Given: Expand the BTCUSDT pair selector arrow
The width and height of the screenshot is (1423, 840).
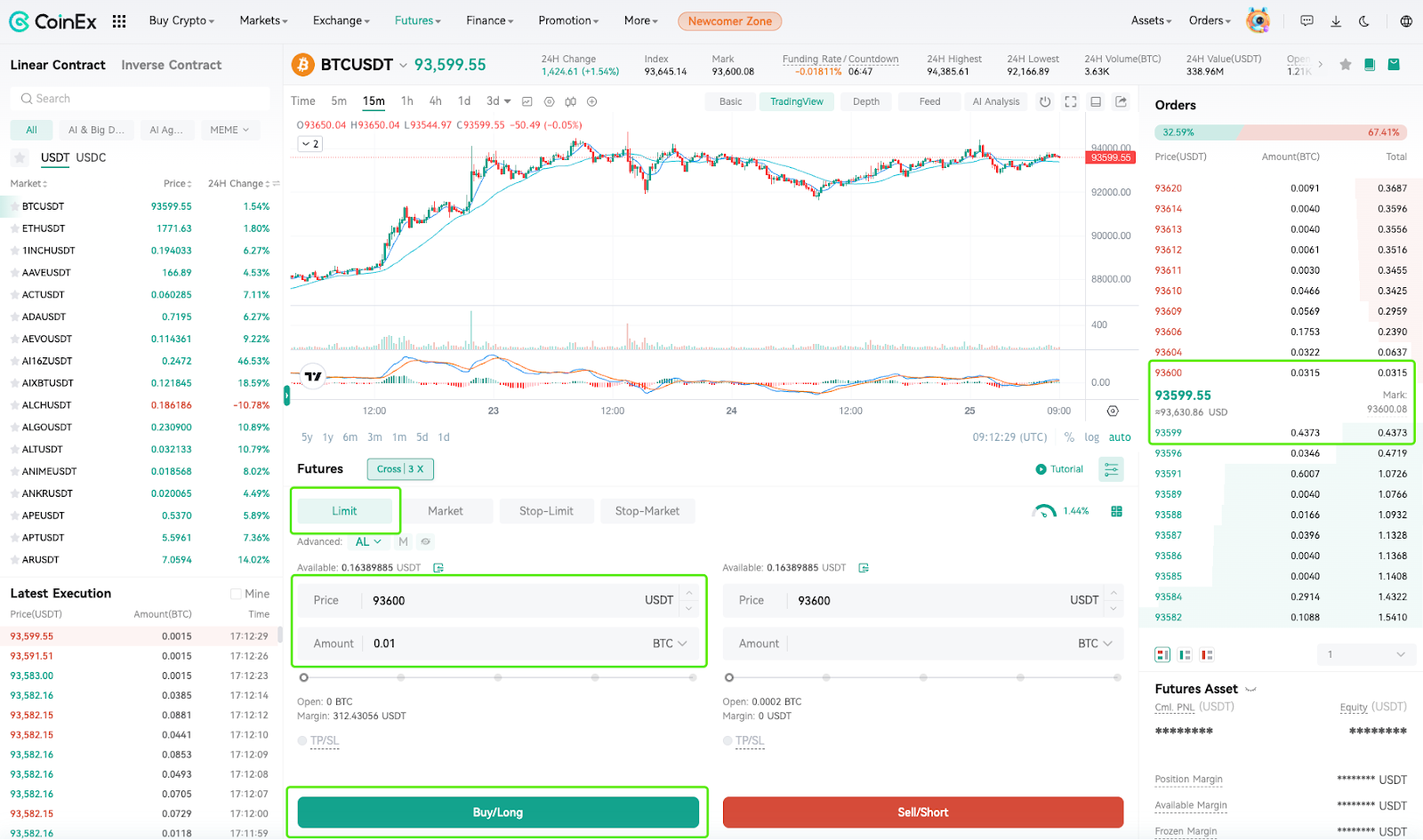Looking at the screenshot, I should pos(403,65).
